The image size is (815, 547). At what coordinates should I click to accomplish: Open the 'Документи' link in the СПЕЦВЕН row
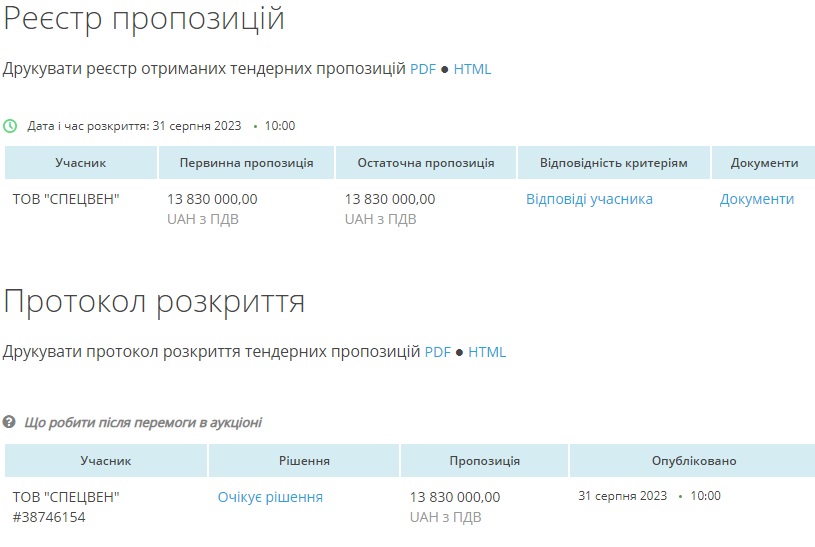click(x=756, y=199)
